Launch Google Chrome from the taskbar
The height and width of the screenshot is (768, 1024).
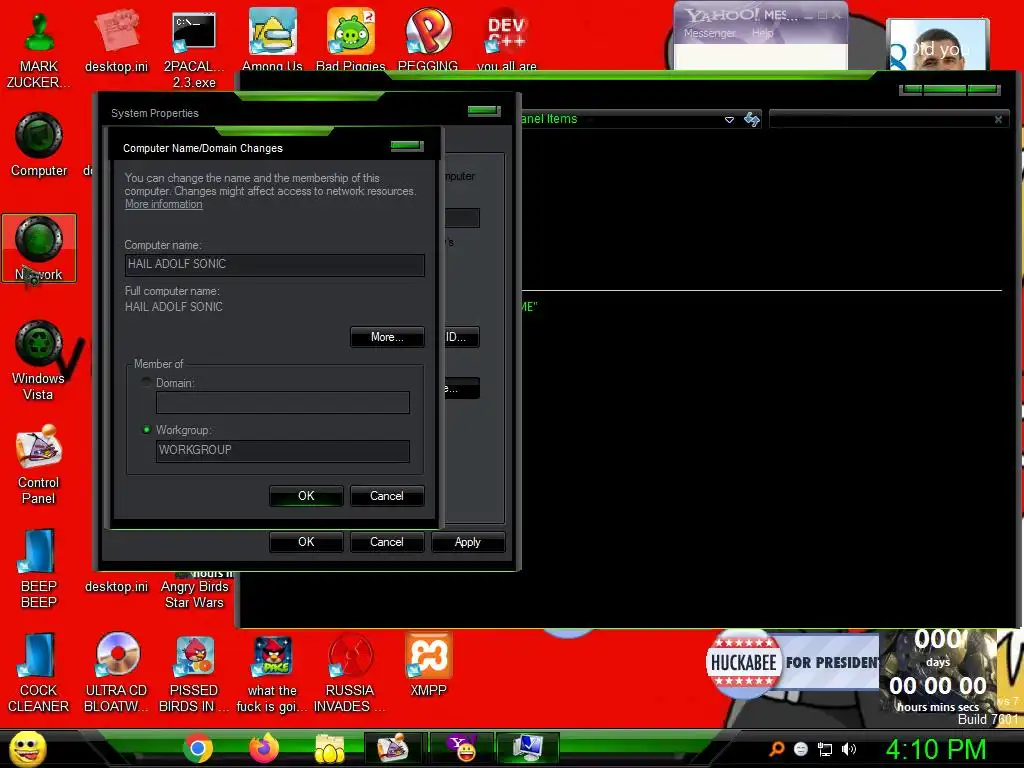click(x=198, y=748)
